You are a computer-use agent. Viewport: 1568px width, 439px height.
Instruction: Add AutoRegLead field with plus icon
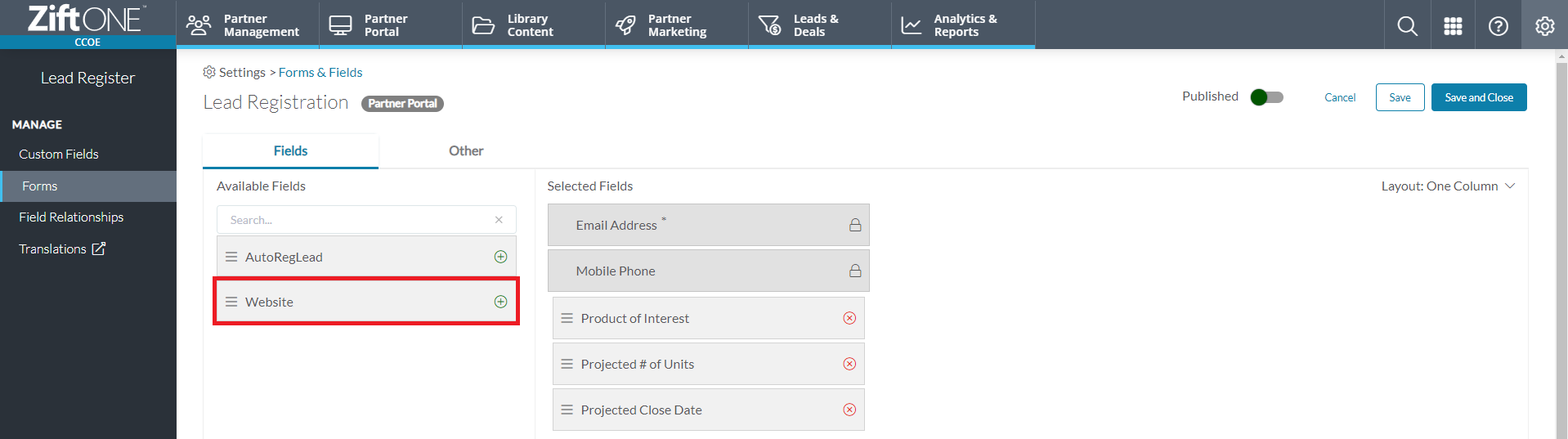click(x=500, y=257)
